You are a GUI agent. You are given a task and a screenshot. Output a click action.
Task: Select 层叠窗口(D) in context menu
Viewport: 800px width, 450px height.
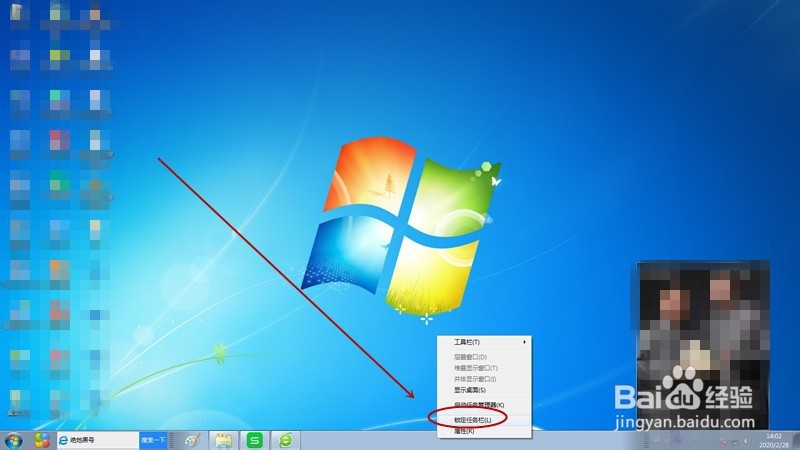[x=484, y=357]
